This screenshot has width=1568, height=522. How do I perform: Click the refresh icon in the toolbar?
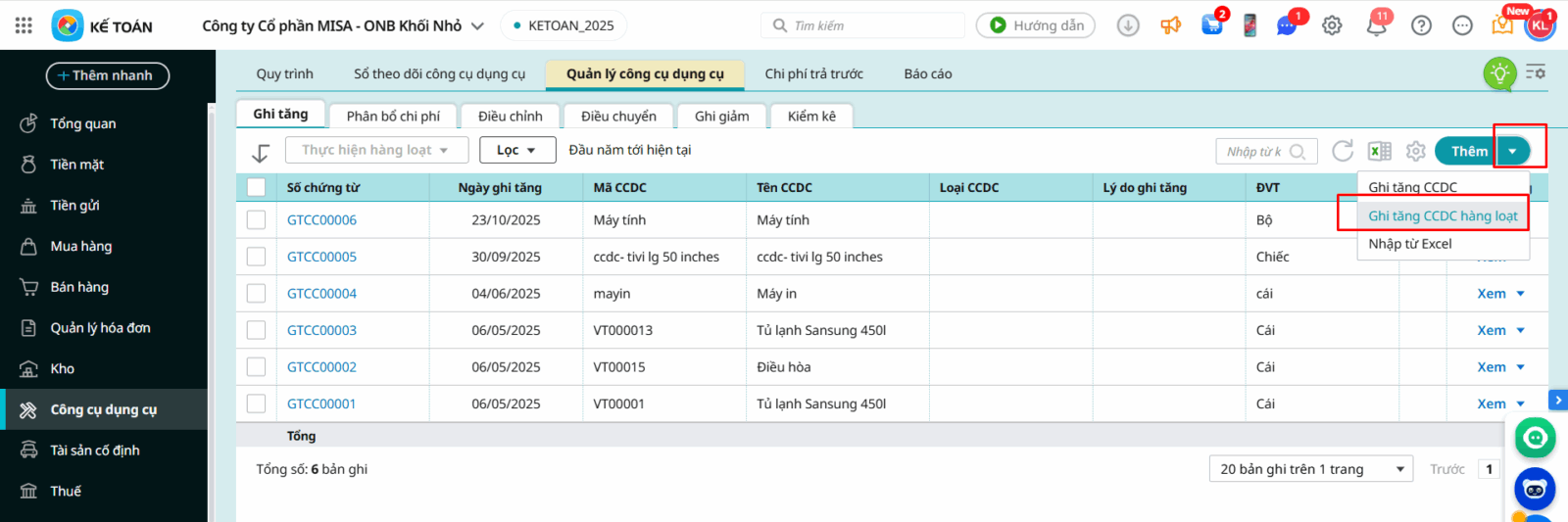(x=1343, y=151)
